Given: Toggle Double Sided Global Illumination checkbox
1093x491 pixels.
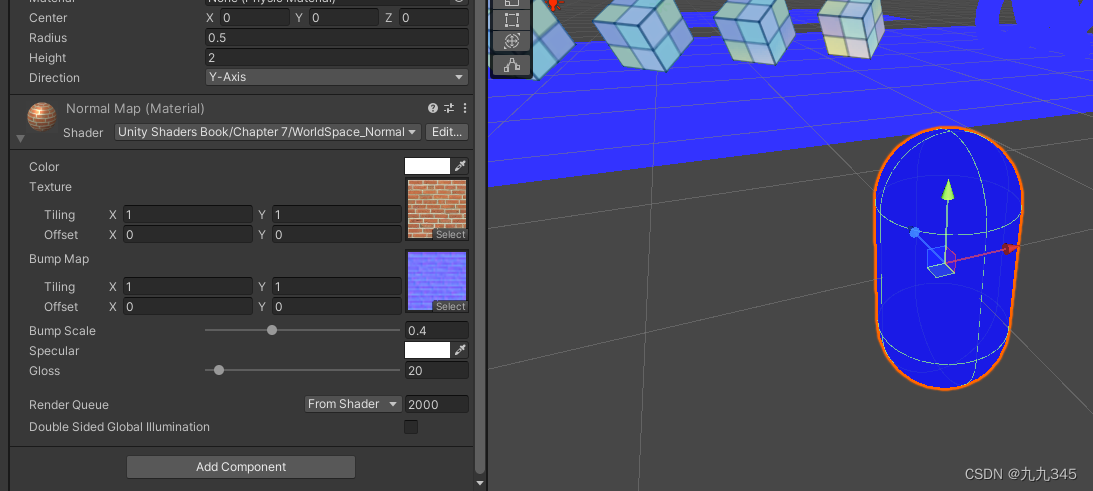Looking at the screenshot, I should (411, 427).
